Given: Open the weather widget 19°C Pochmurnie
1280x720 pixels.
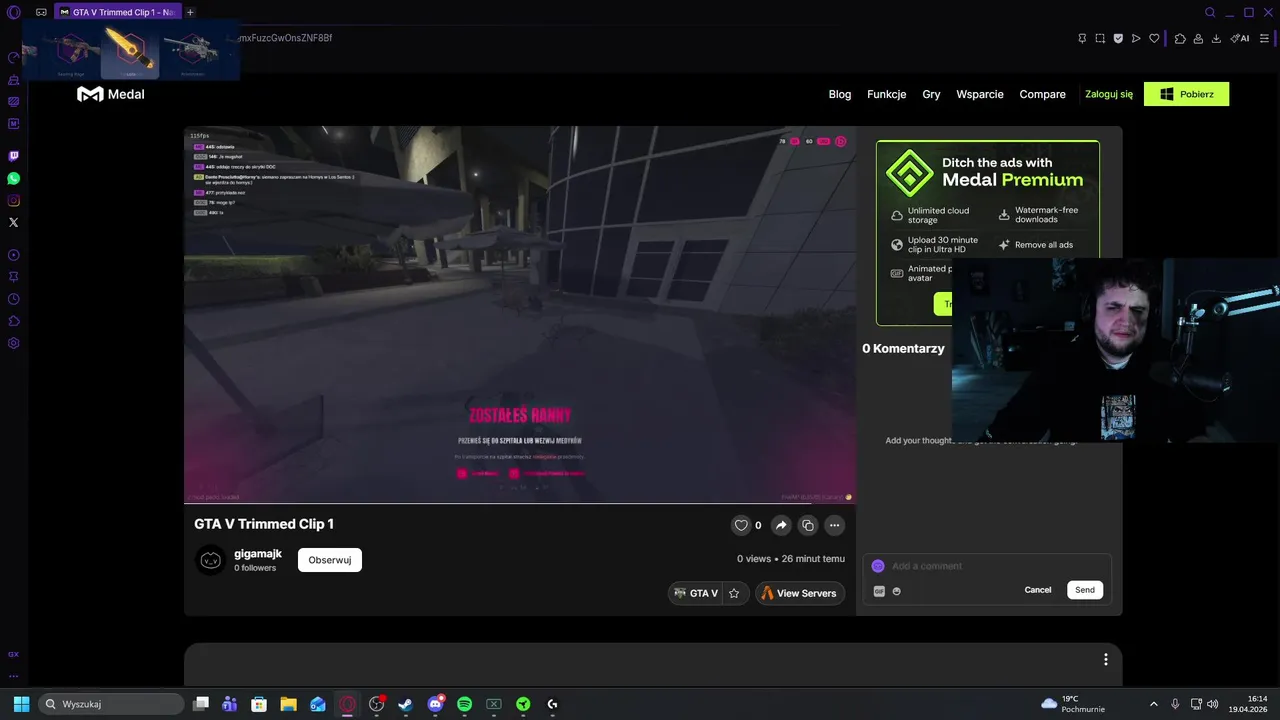Looking at the screenshot, I should [1073, 704].
